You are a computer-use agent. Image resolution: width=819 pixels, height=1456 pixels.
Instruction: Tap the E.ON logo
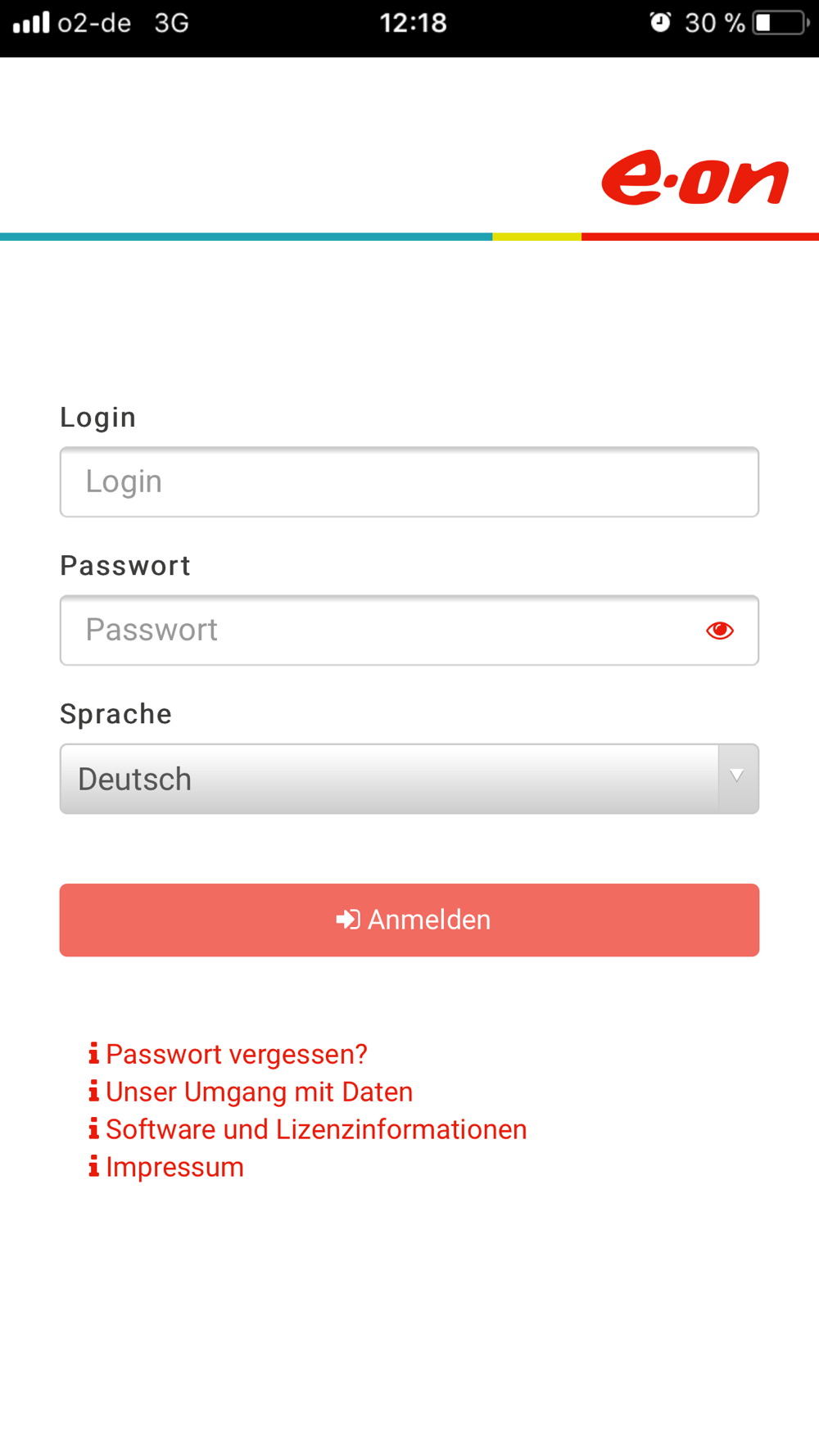(695, 177)
